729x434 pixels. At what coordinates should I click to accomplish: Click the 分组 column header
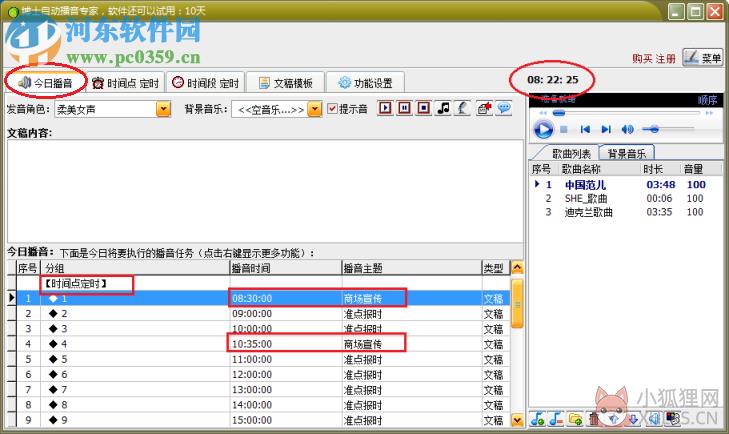(x=135, y=268)
